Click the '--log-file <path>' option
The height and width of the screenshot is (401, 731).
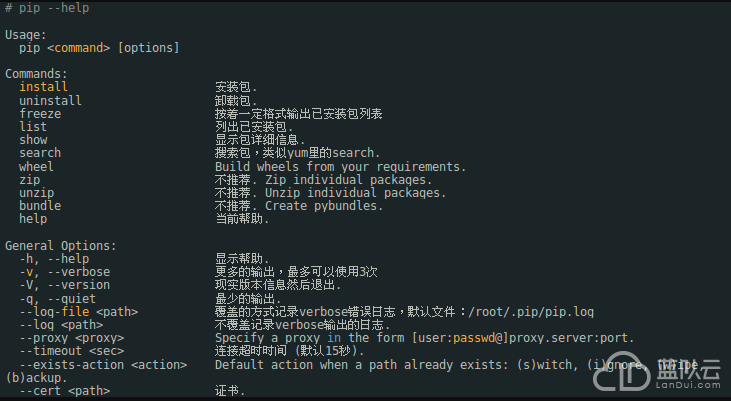pos(79,311)
